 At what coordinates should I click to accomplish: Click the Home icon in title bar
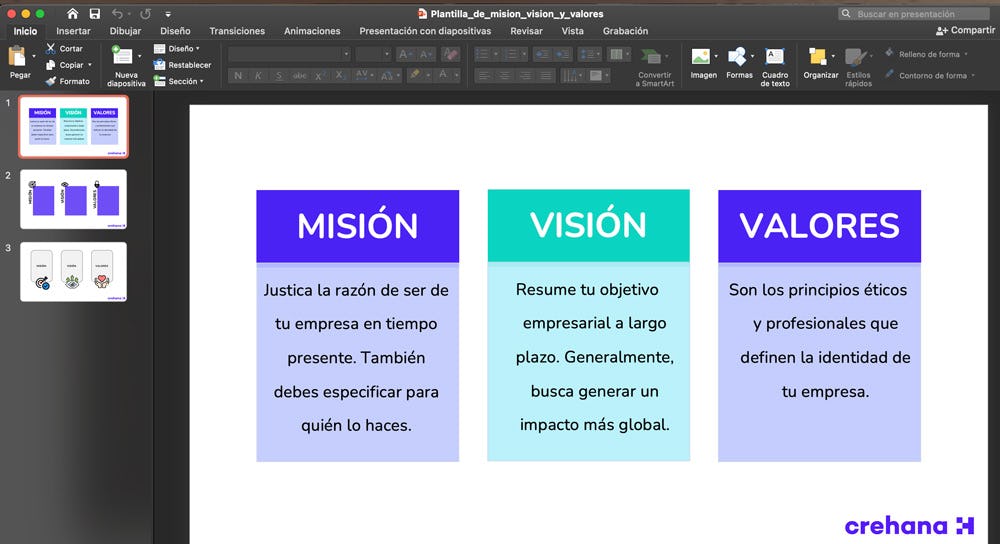click(72, 13)
